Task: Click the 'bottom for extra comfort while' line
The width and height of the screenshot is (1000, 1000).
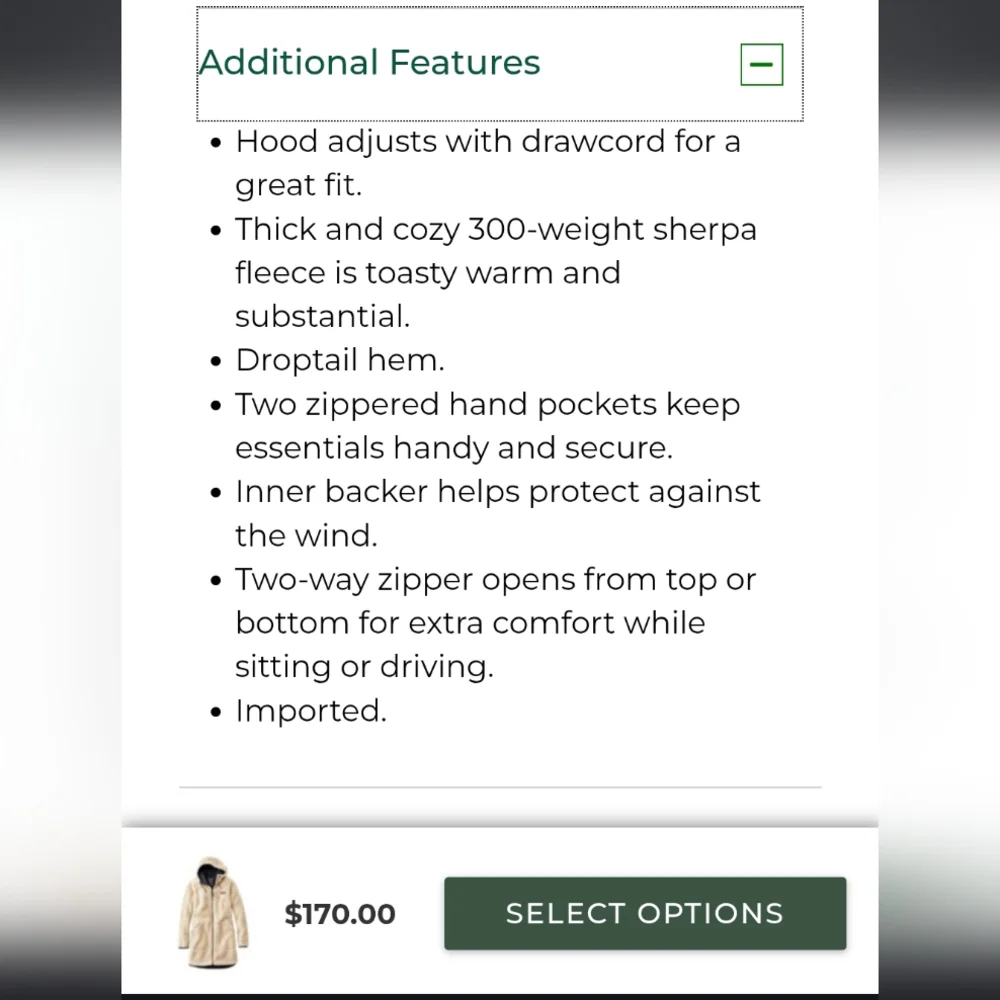Action: click(x=470, y=623)
